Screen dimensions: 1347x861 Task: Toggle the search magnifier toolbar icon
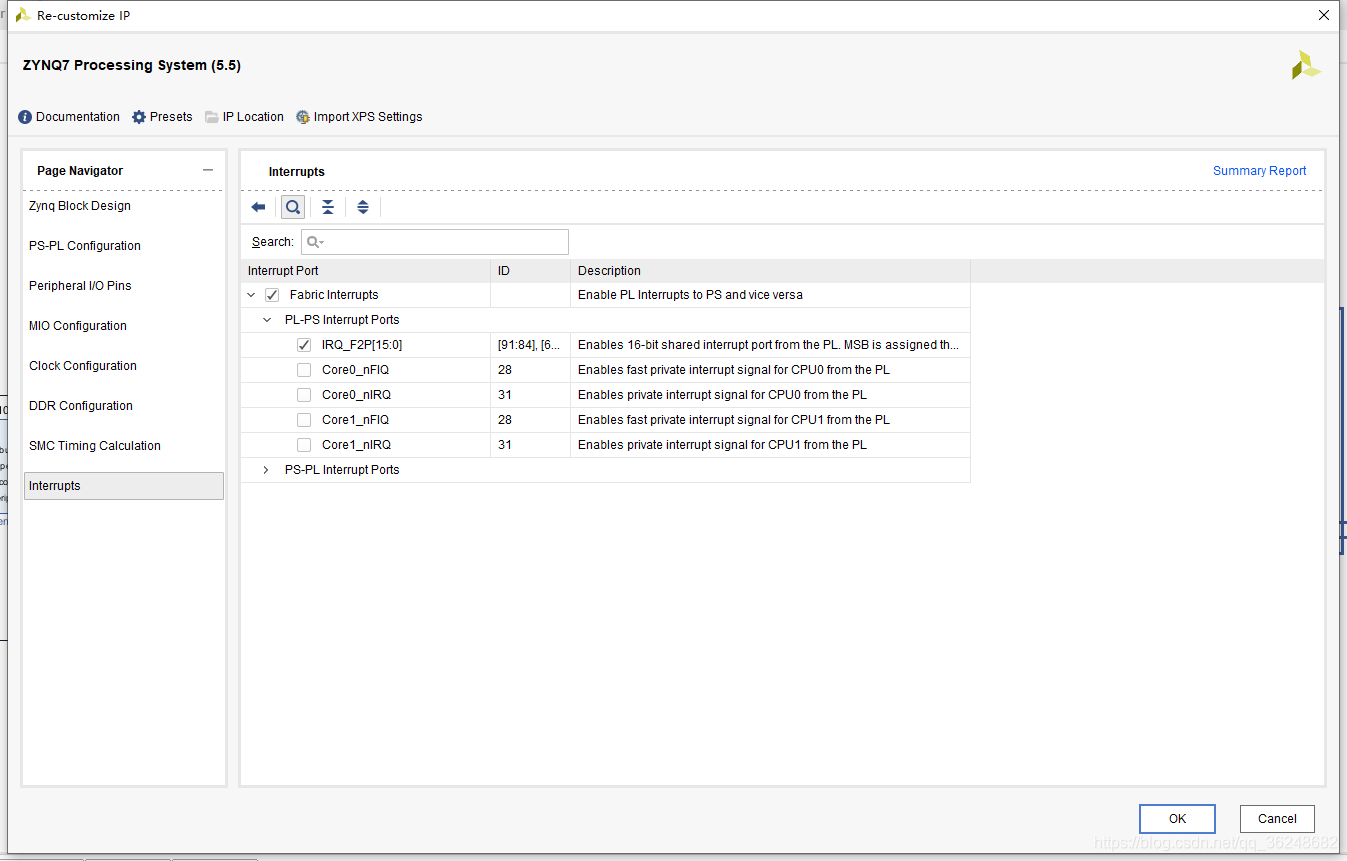pyautogui.click(x=293, y=207)
